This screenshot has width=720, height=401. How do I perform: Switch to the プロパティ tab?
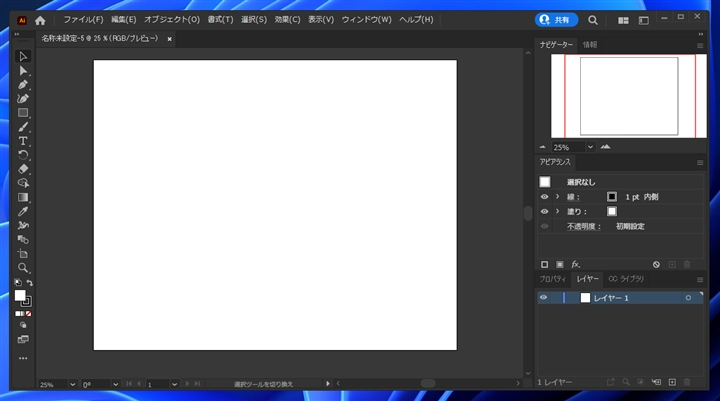coord(553,279)
